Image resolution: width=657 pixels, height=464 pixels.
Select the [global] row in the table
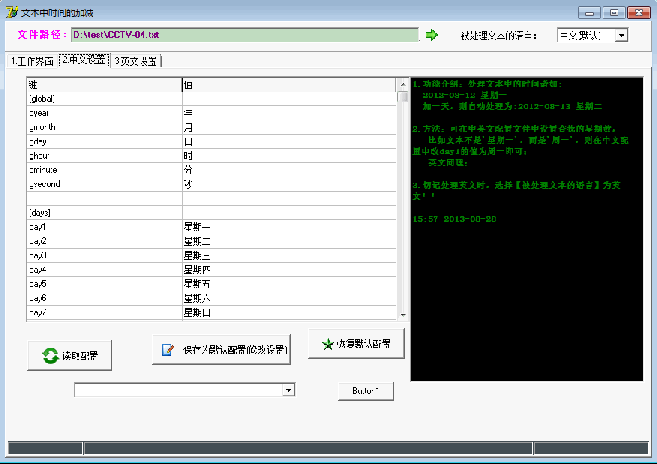point(212,99)
